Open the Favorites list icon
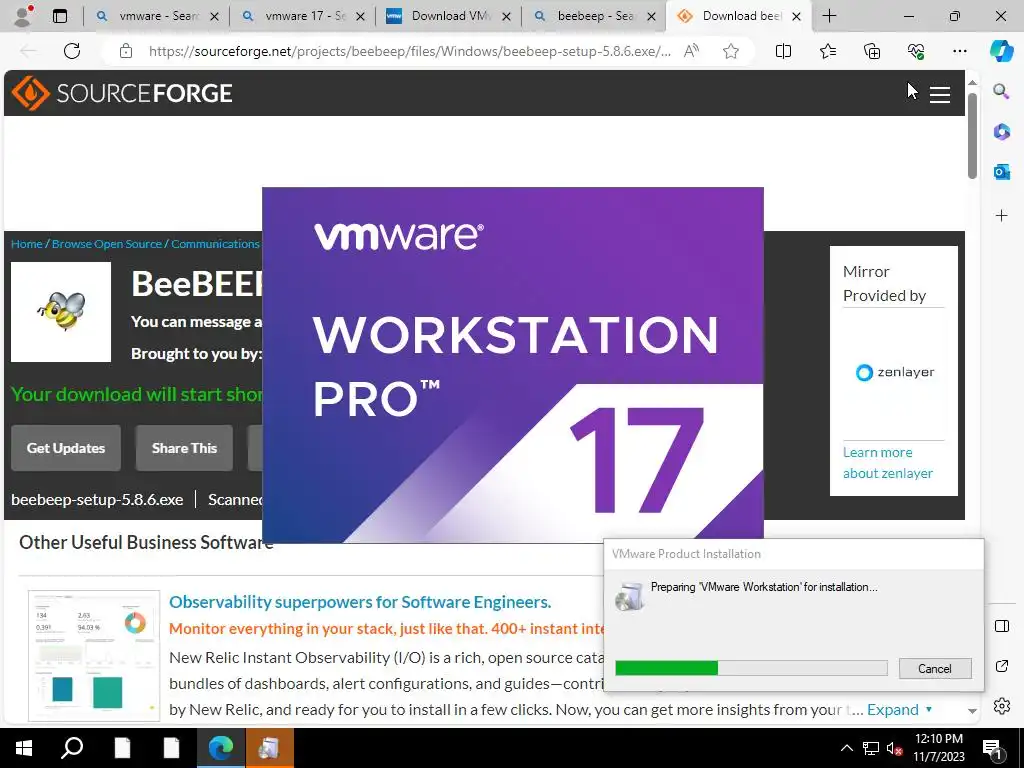The image size is (1024, 768). [827, 51]
